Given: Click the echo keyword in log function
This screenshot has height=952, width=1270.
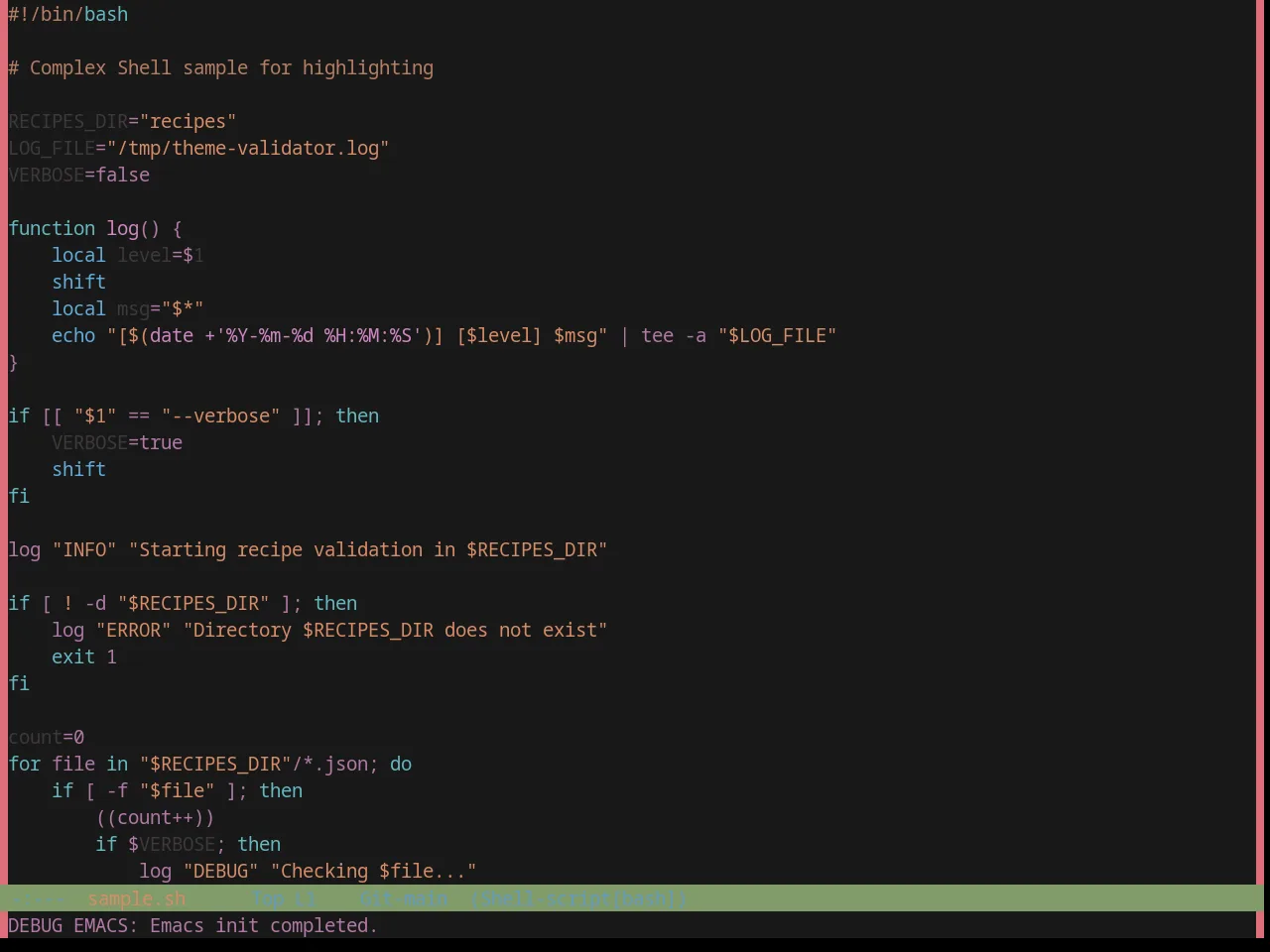Looking at the screenshot, I should click(73, 335).
